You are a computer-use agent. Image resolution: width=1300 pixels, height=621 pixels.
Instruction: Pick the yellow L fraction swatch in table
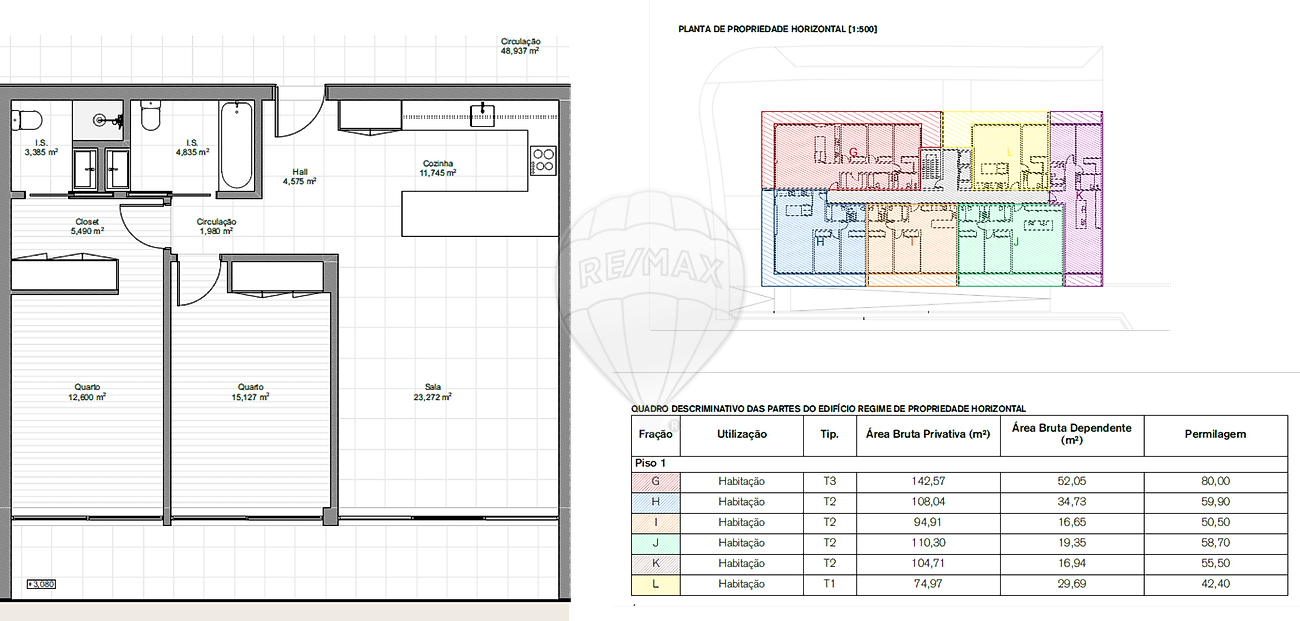click(656, 584)
